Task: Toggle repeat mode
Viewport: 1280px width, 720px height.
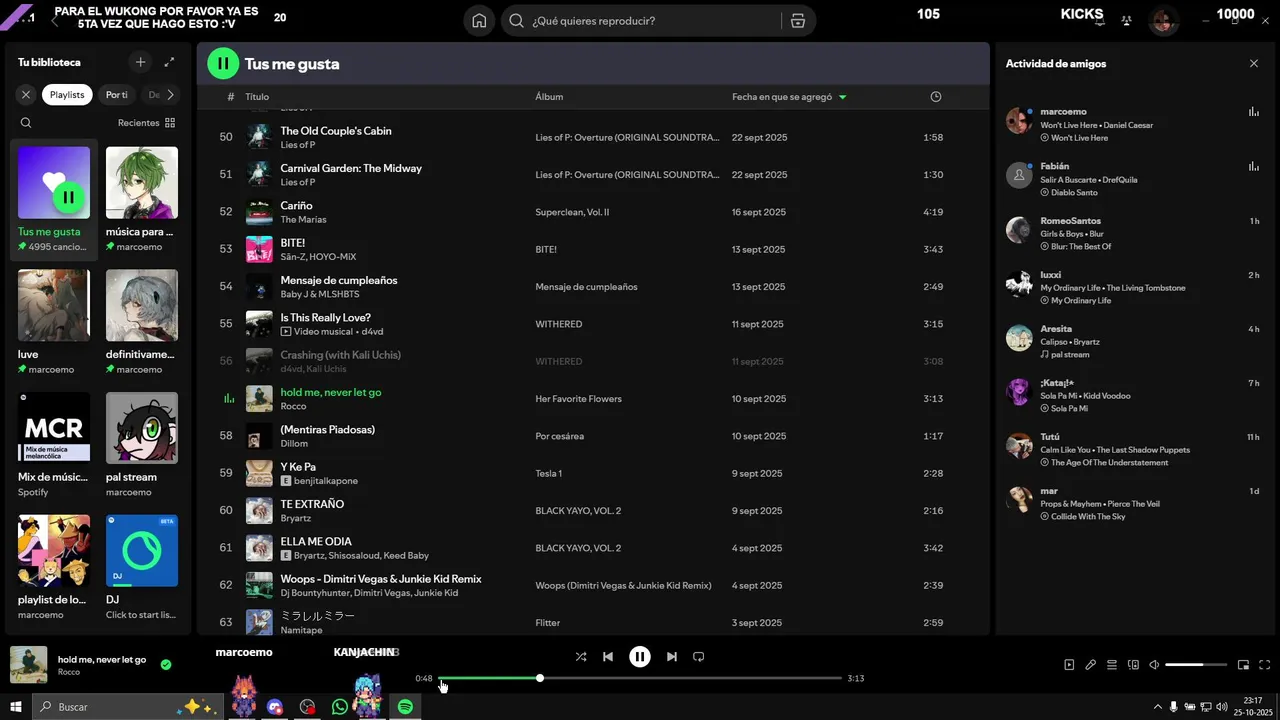Action: pos(699,657)
